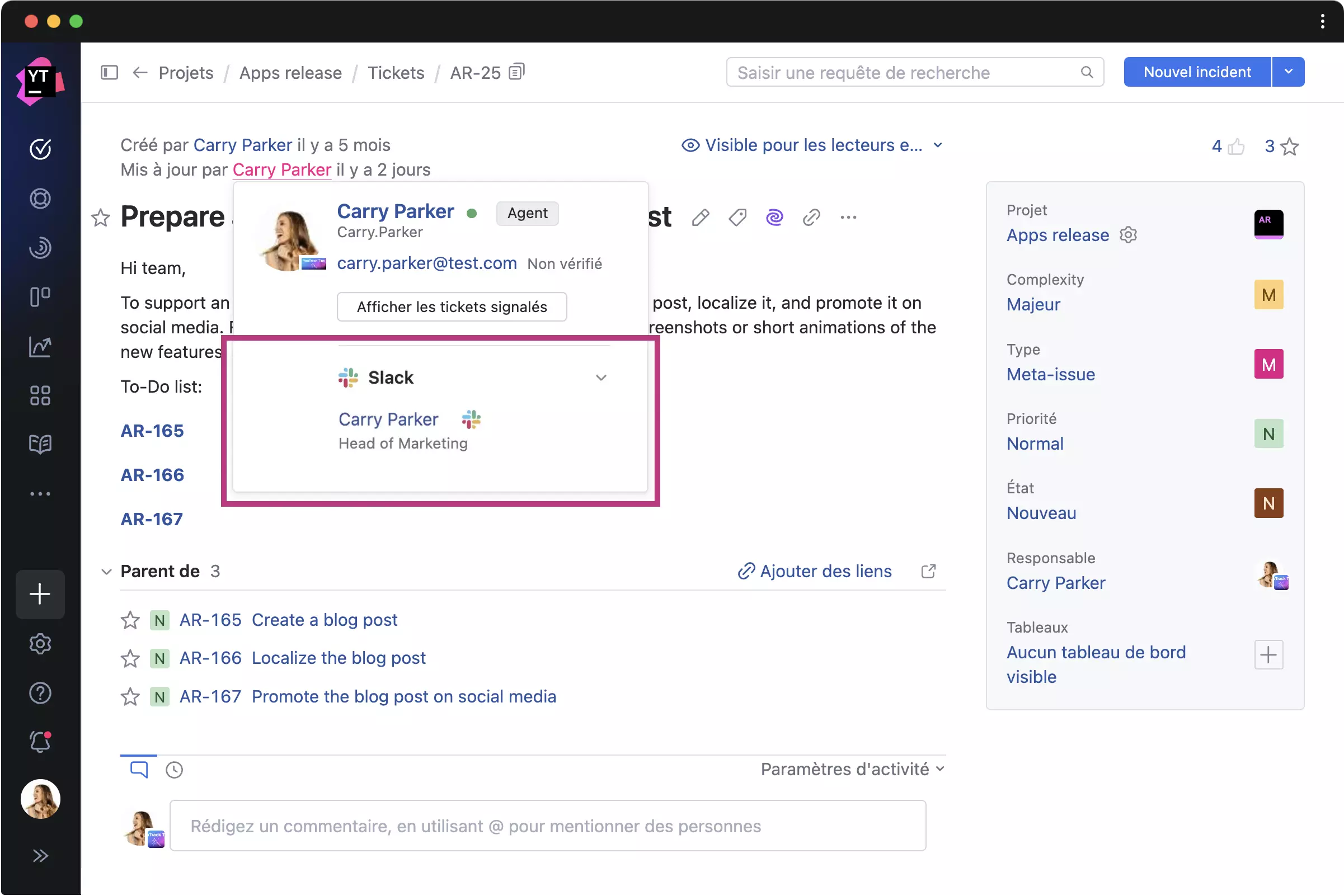The width and height of the screenshot is (1344, 896).
Task: Click Afficher les tickets signalés button
Action: [x=452, y=307]
